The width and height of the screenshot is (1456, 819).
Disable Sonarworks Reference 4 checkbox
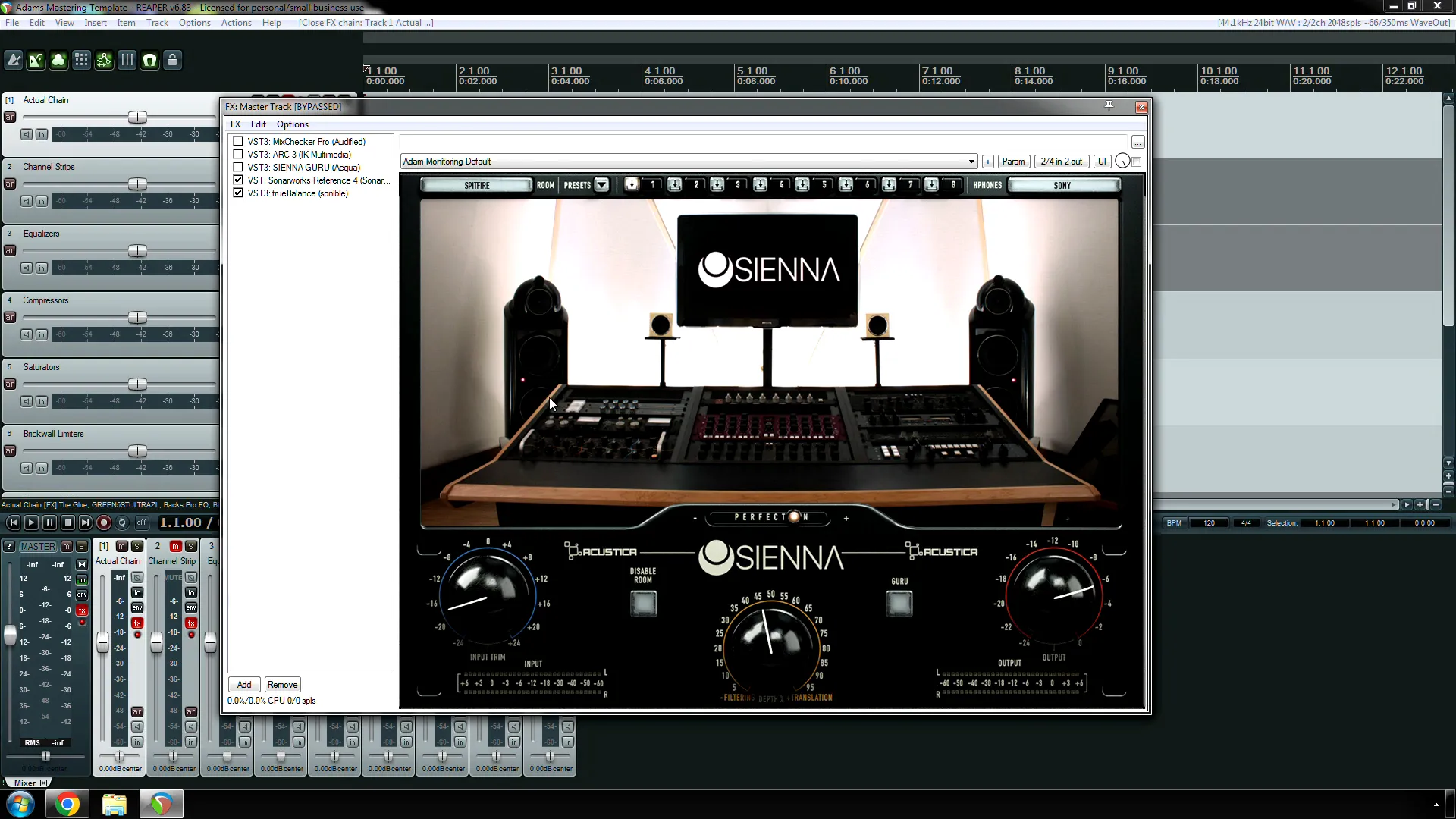(x=238, y=180)
